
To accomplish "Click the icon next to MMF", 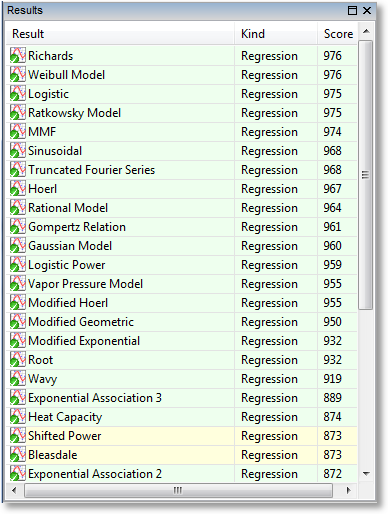I will (x=18, y=131).
